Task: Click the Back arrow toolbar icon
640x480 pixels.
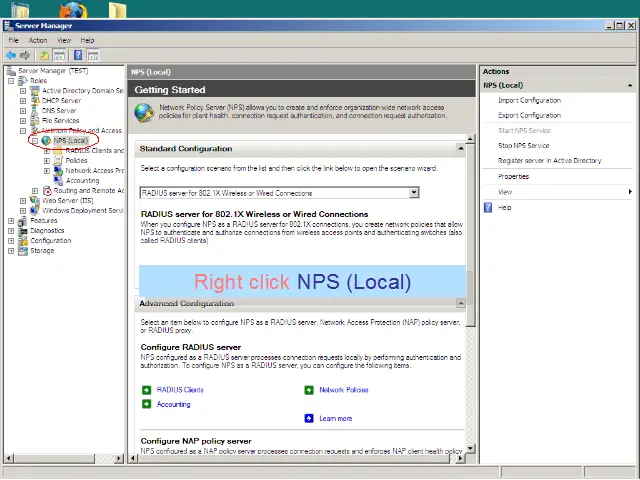Action: [11, 55]
